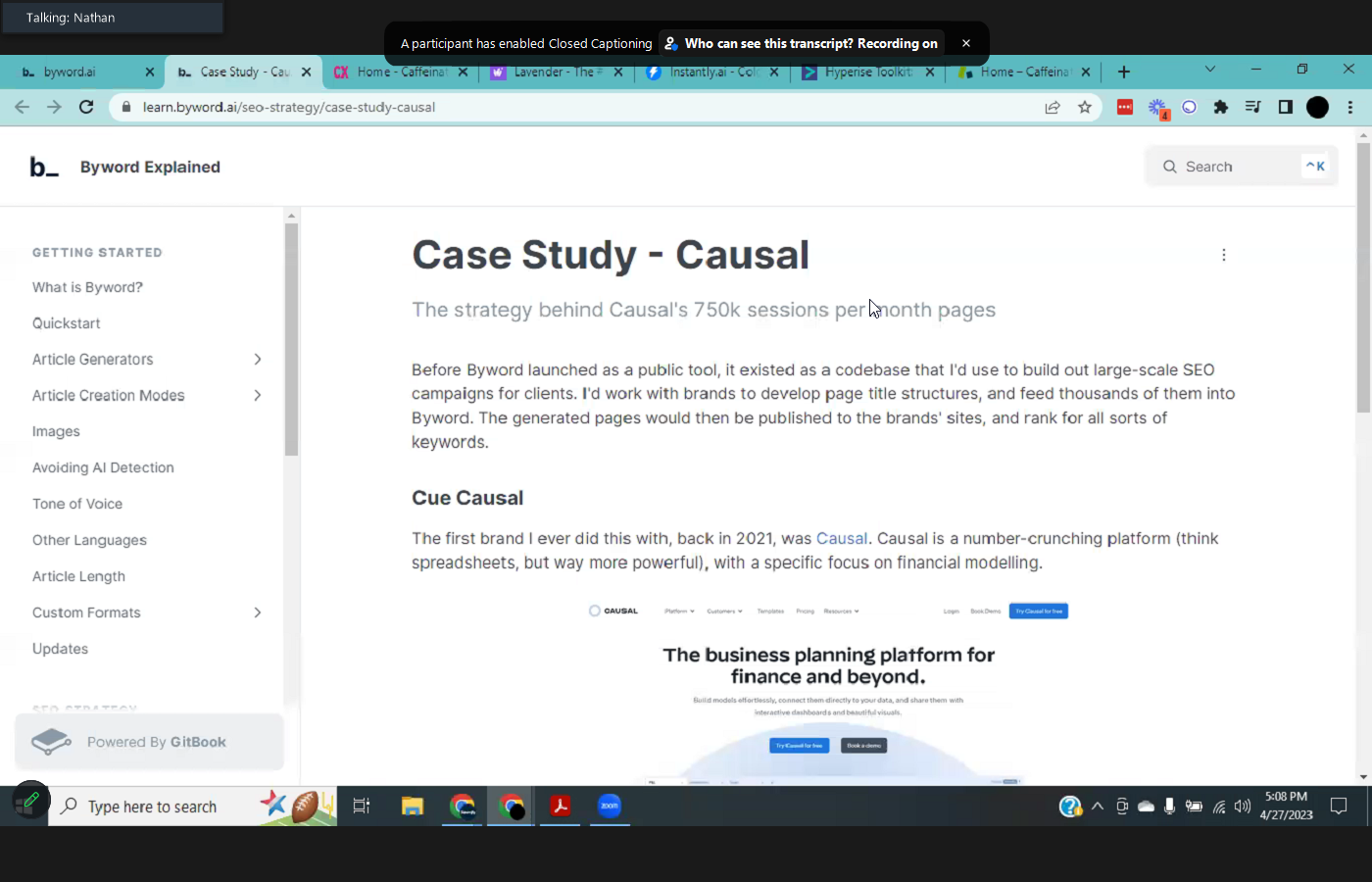The width and height of the screenshot is (1372, 882).
Task: Switch to the Instantly.ai tab
Action: point(710,72)
